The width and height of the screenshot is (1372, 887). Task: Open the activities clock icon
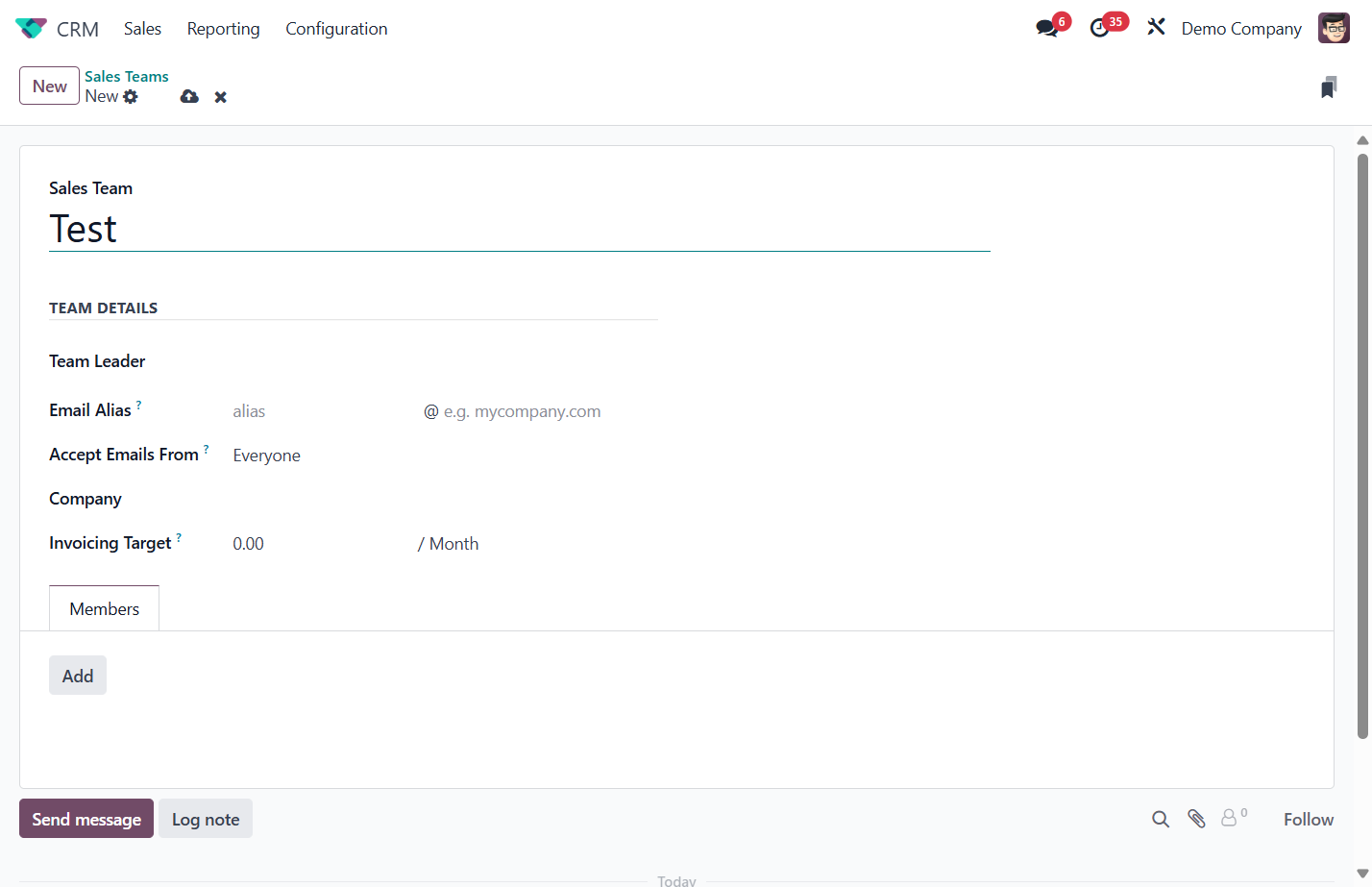1100,28
